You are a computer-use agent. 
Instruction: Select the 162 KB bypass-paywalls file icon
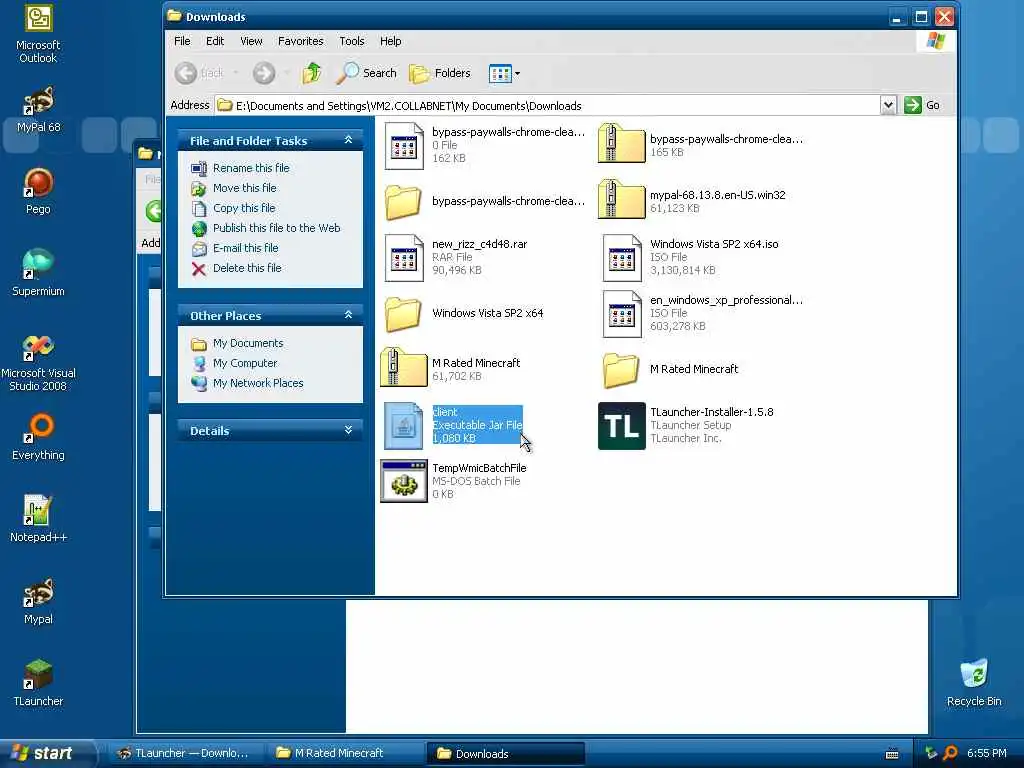[x=404, y=146]
